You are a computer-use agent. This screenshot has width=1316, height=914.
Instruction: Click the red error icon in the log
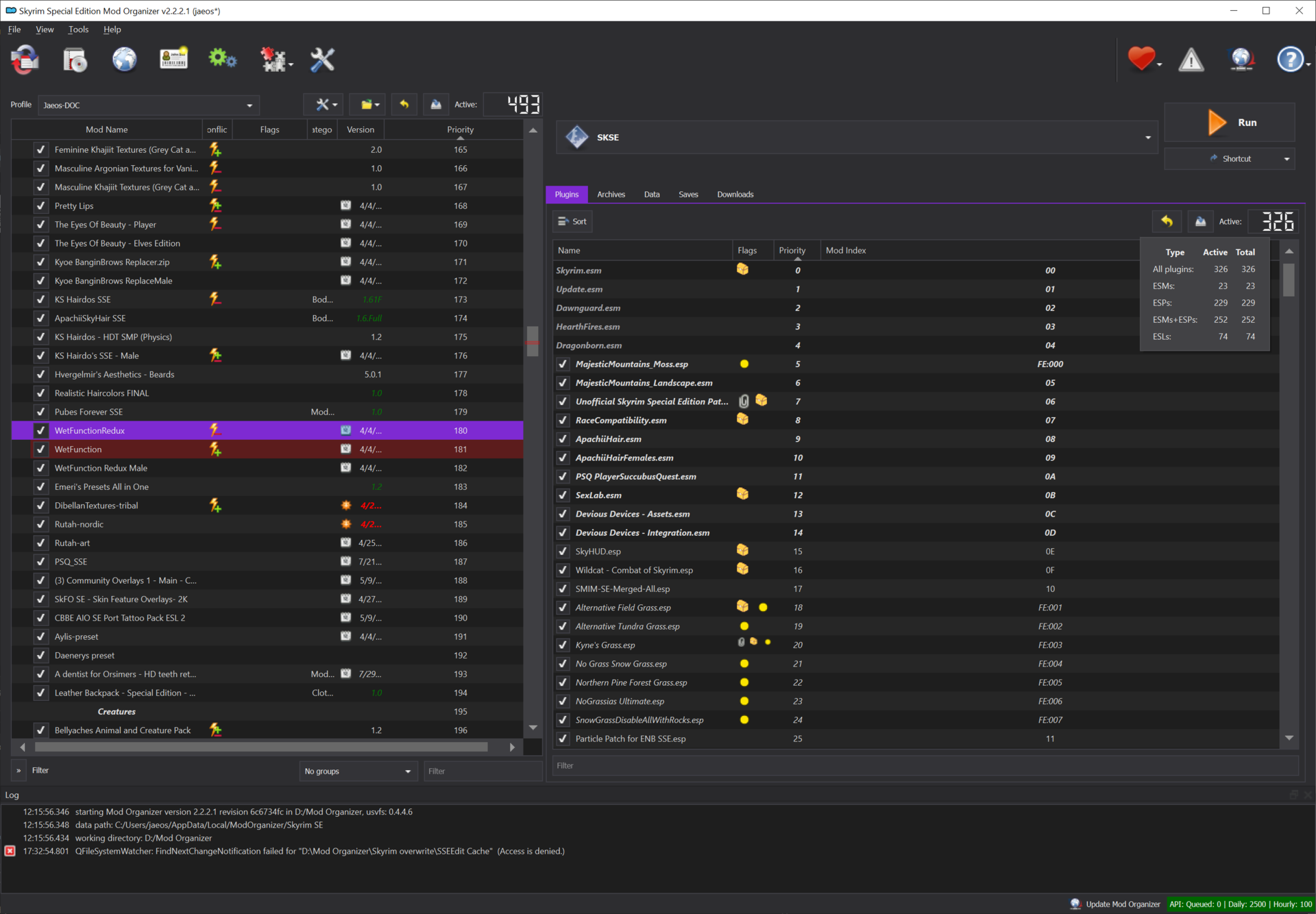coord(10,851)
